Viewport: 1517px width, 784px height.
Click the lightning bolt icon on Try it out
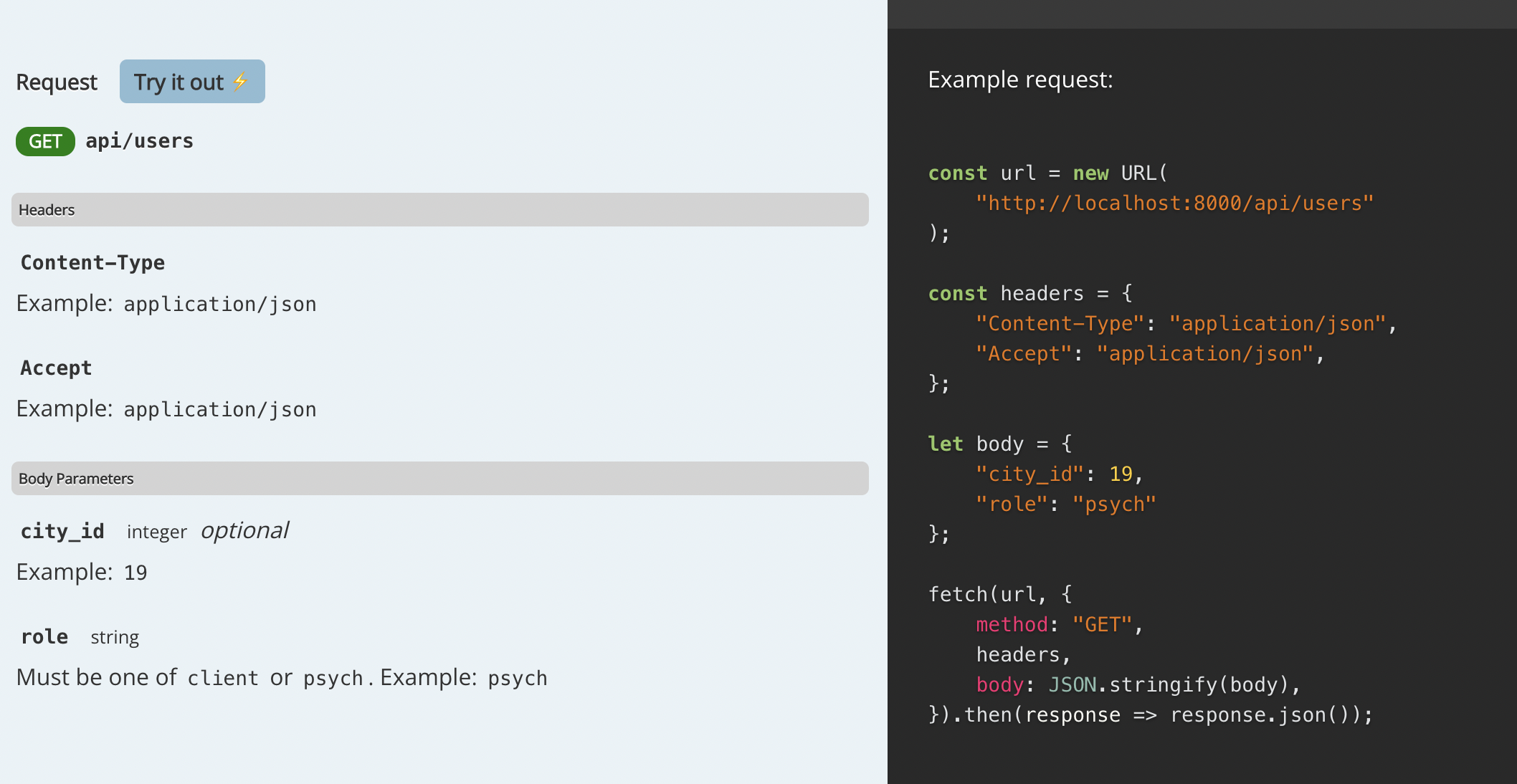pyautogui.click(x=240, y=81)
